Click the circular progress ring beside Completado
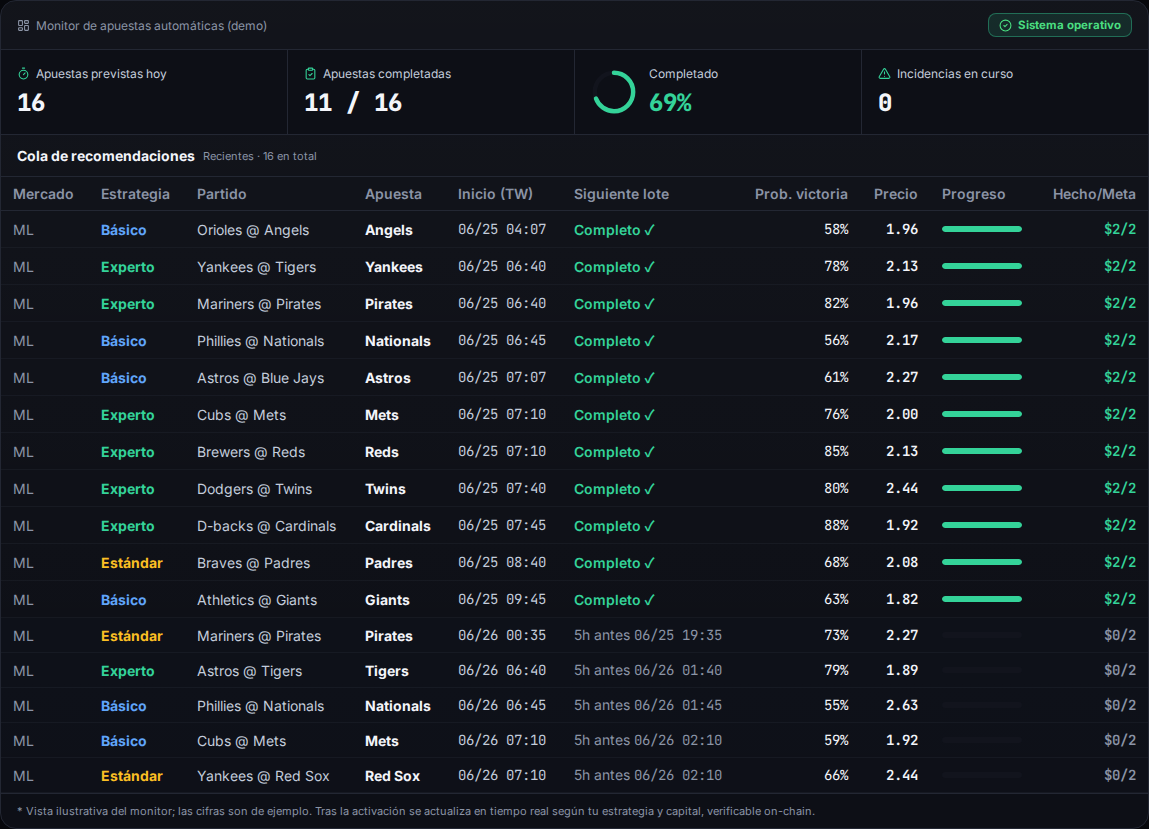Image resolution: width=1149 pixels, height=829 pixels. point(613,92)
